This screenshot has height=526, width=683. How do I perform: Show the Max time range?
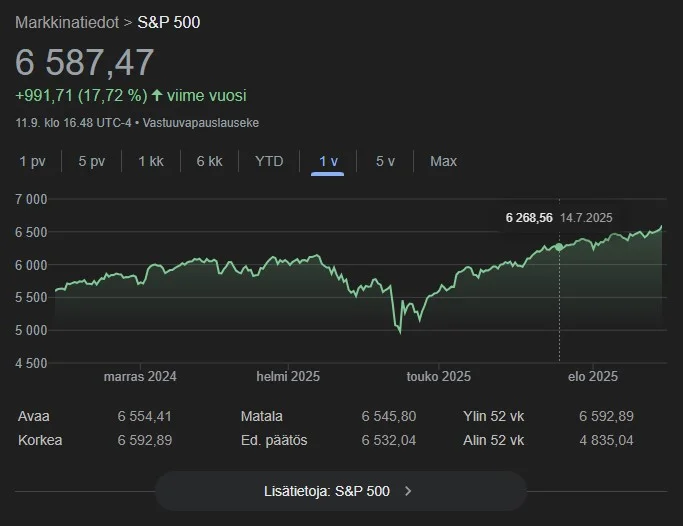point(443,161)
